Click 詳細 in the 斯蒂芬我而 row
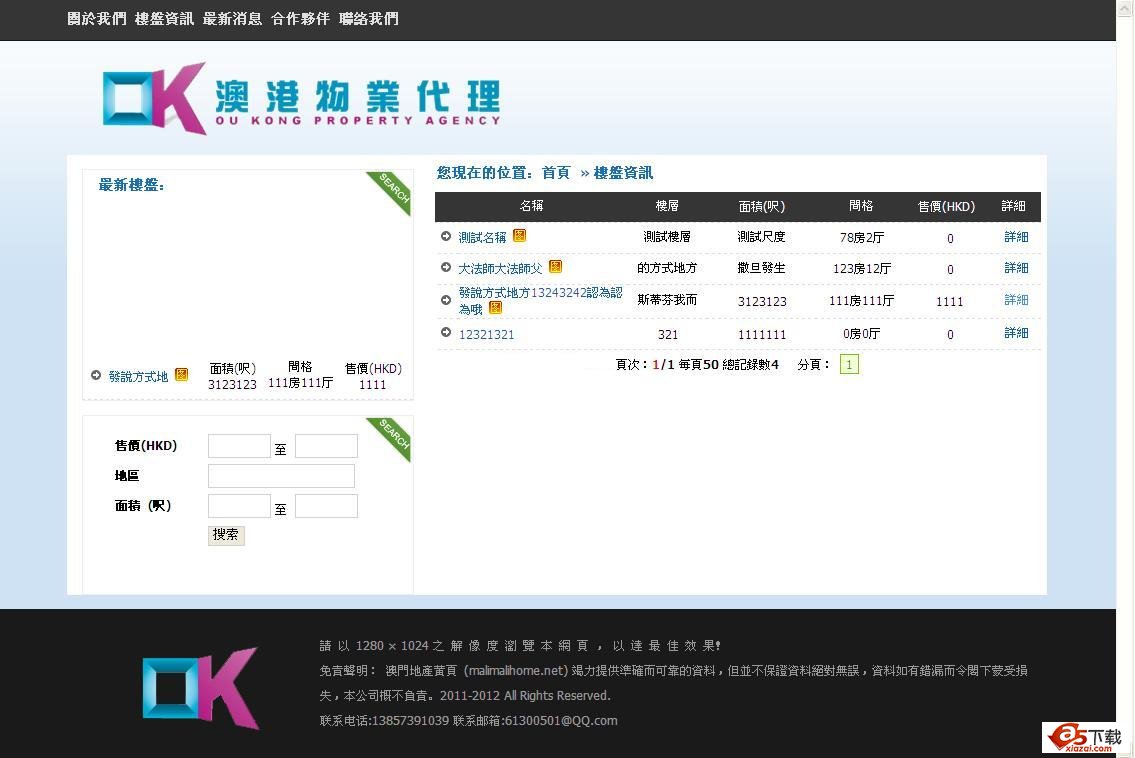 [x=1016, y=300]
